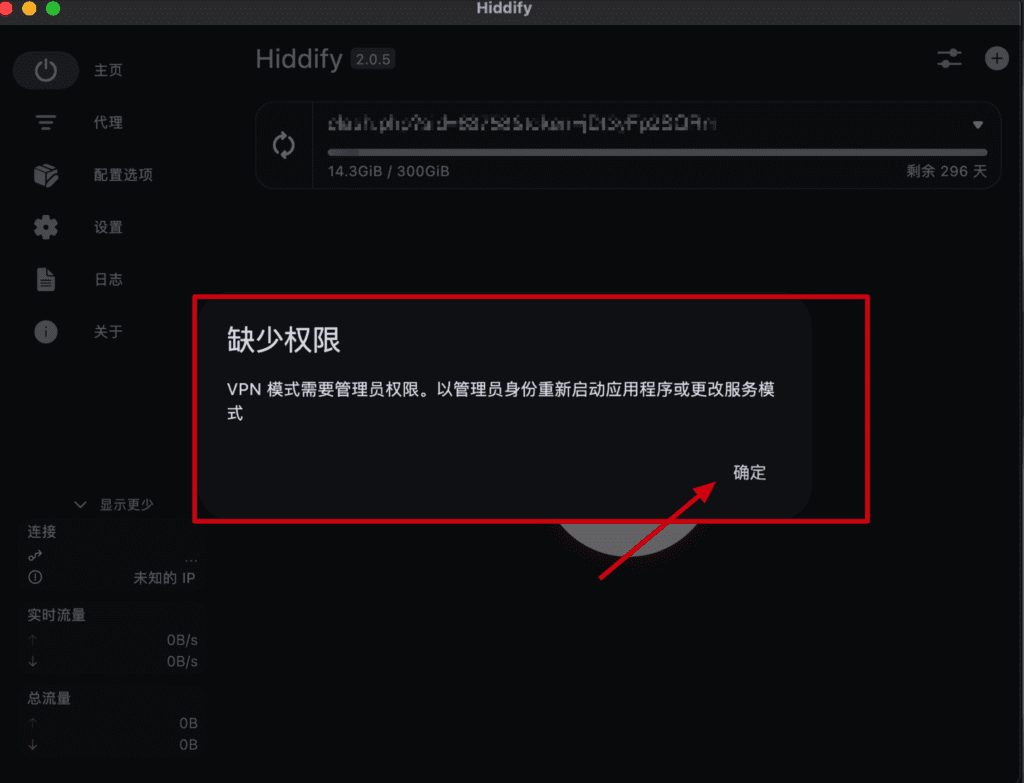Open 设置 gear icon in sidebar
This screenshot has width=1024, height=783.
46,227
